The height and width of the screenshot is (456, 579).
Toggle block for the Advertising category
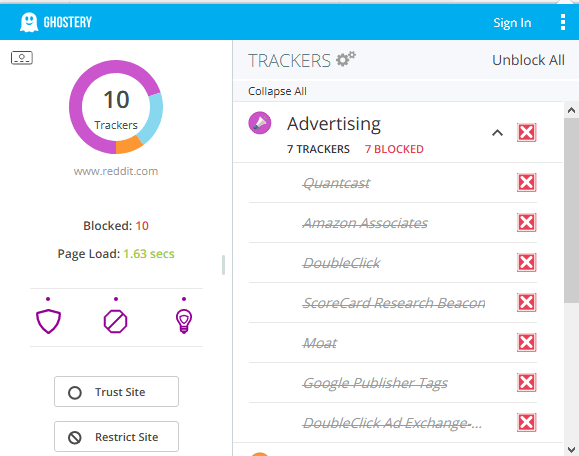point(527,132)
